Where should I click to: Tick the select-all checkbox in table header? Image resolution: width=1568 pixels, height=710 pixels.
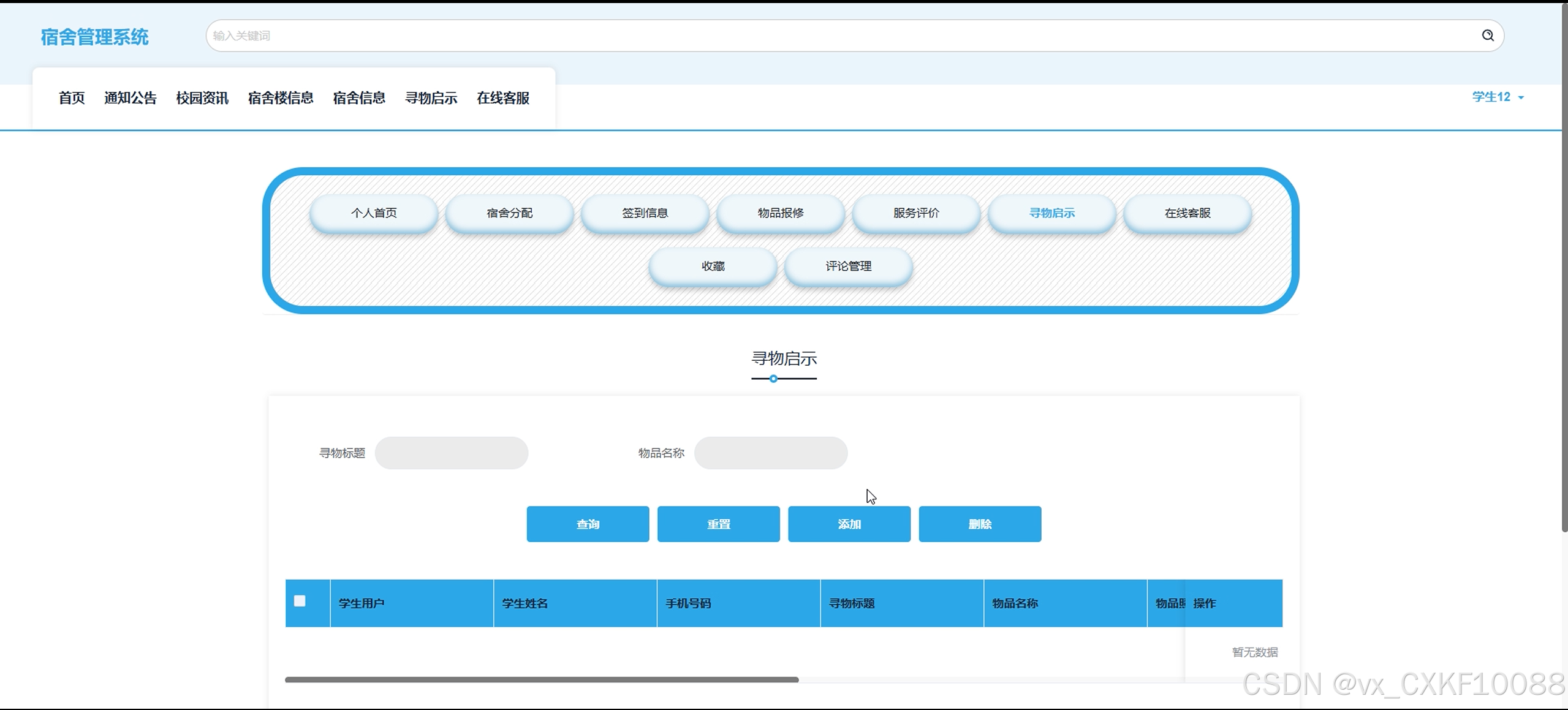pyautogui.click(x=300, y=601)
